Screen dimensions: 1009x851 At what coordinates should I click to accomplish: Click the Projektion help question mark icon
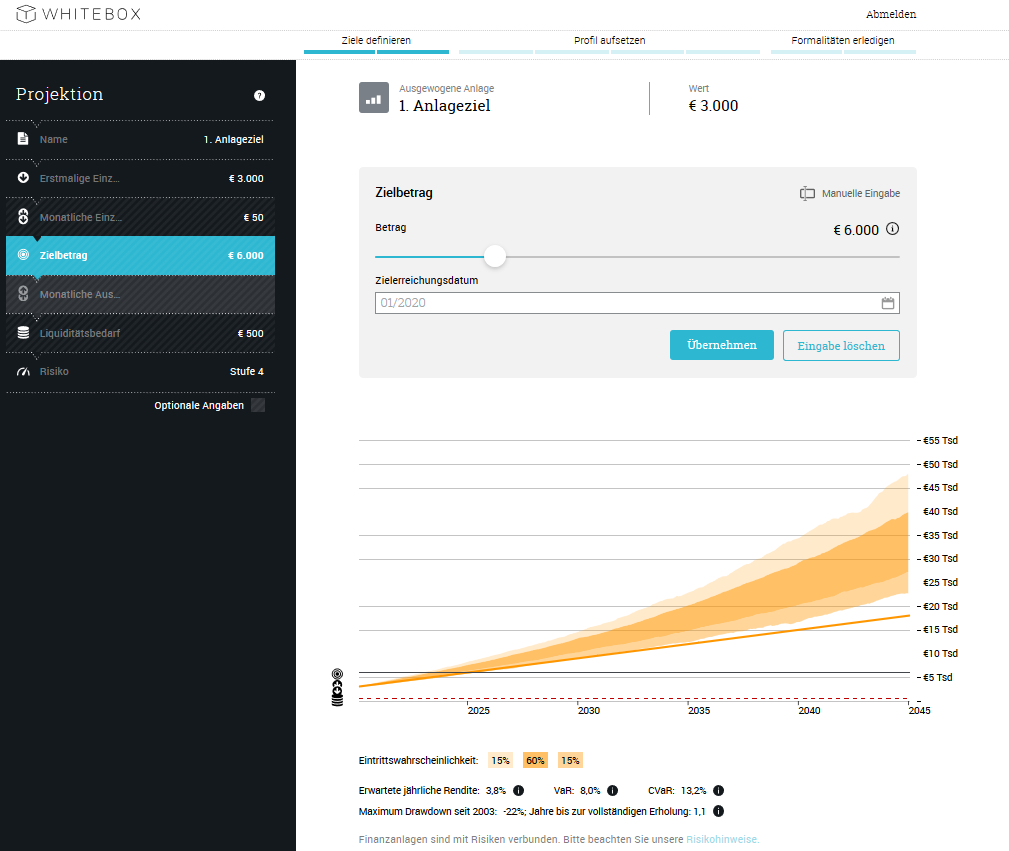coord(259,95)
